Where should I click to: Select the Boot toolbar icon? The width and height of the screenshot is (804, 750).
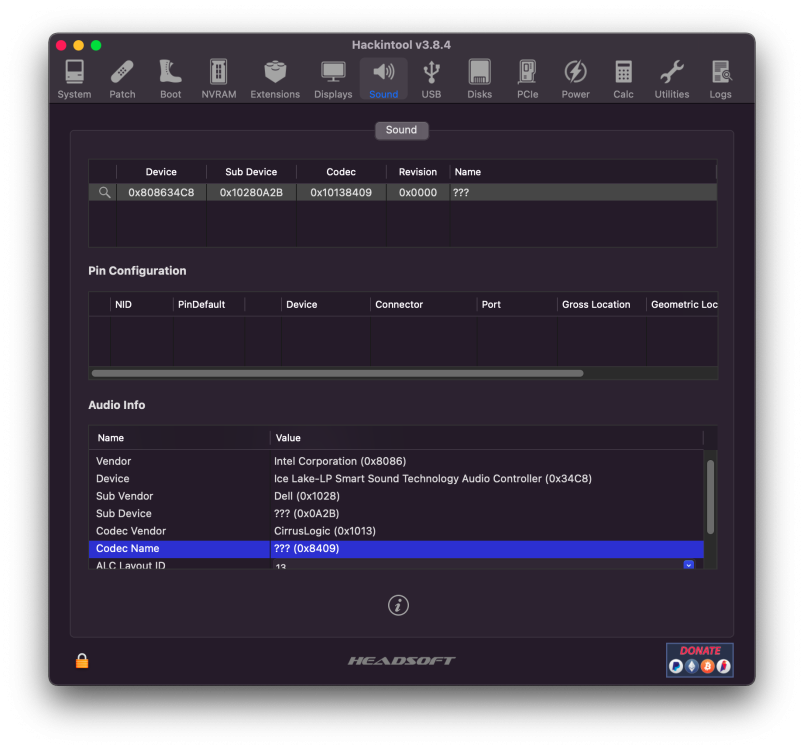170,79
